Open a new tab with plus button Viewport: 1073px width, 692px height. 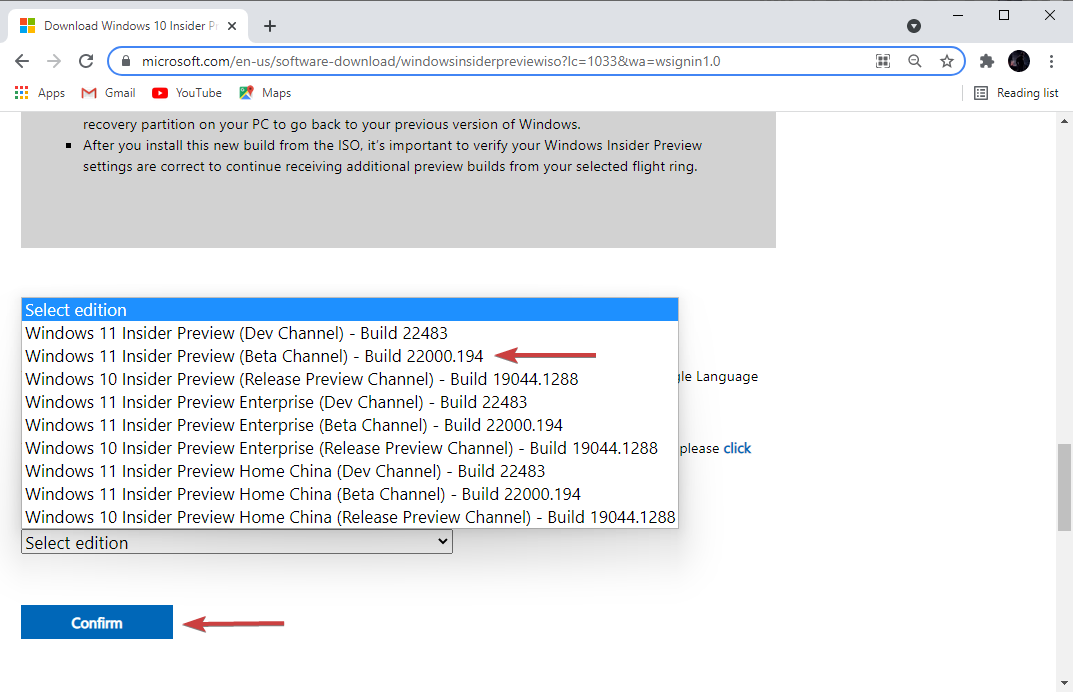click(x=270, y=26)
